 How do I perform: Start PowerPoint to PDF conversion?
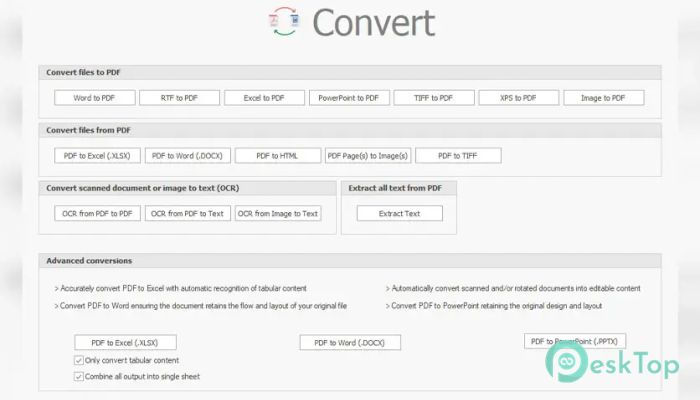click(349, 98)
